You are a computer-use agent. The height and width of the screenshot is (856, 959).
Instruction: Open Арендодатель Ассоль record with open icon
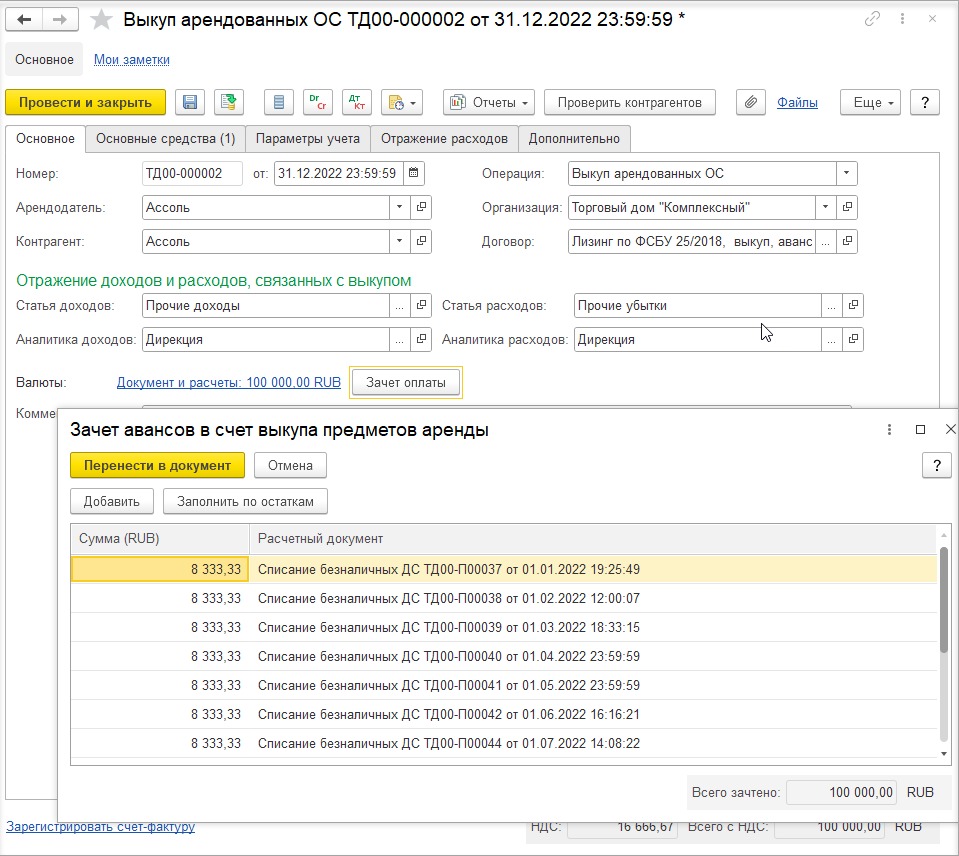pyautogui.click(x=421, y=207)
